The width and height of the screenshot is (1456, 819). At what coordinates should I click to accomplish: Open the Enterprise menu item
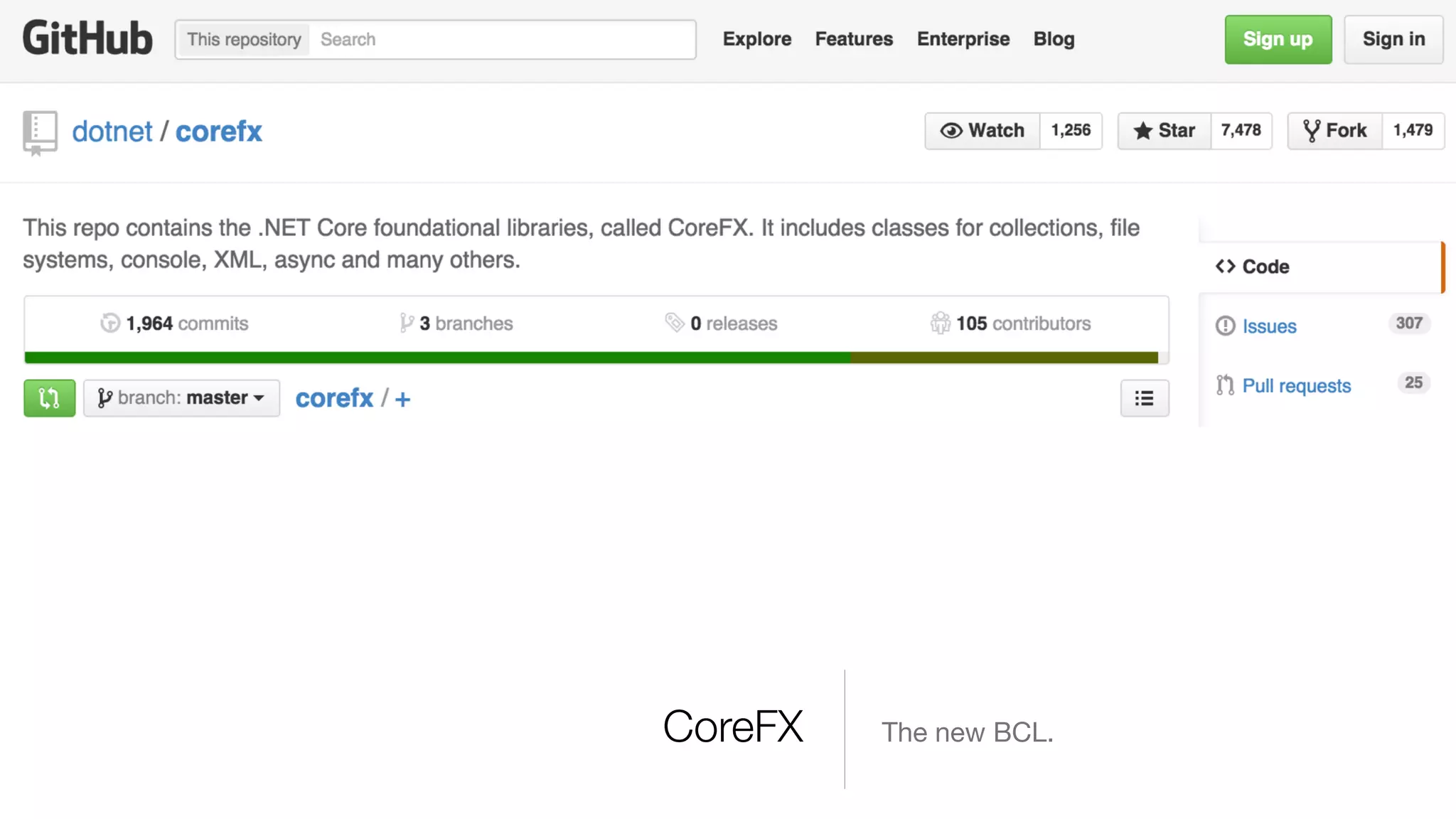(x=963, y=39)
